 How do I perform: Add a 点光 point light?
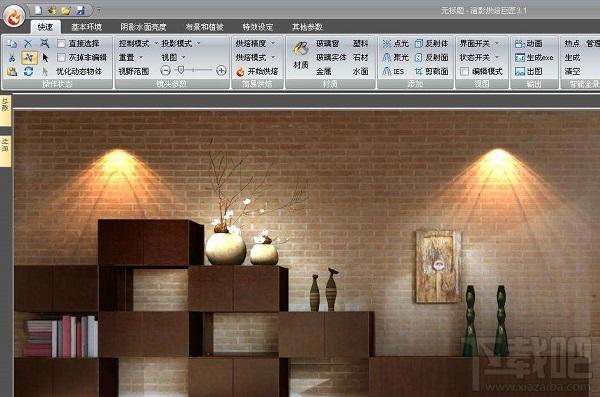(x=395, y=44)
